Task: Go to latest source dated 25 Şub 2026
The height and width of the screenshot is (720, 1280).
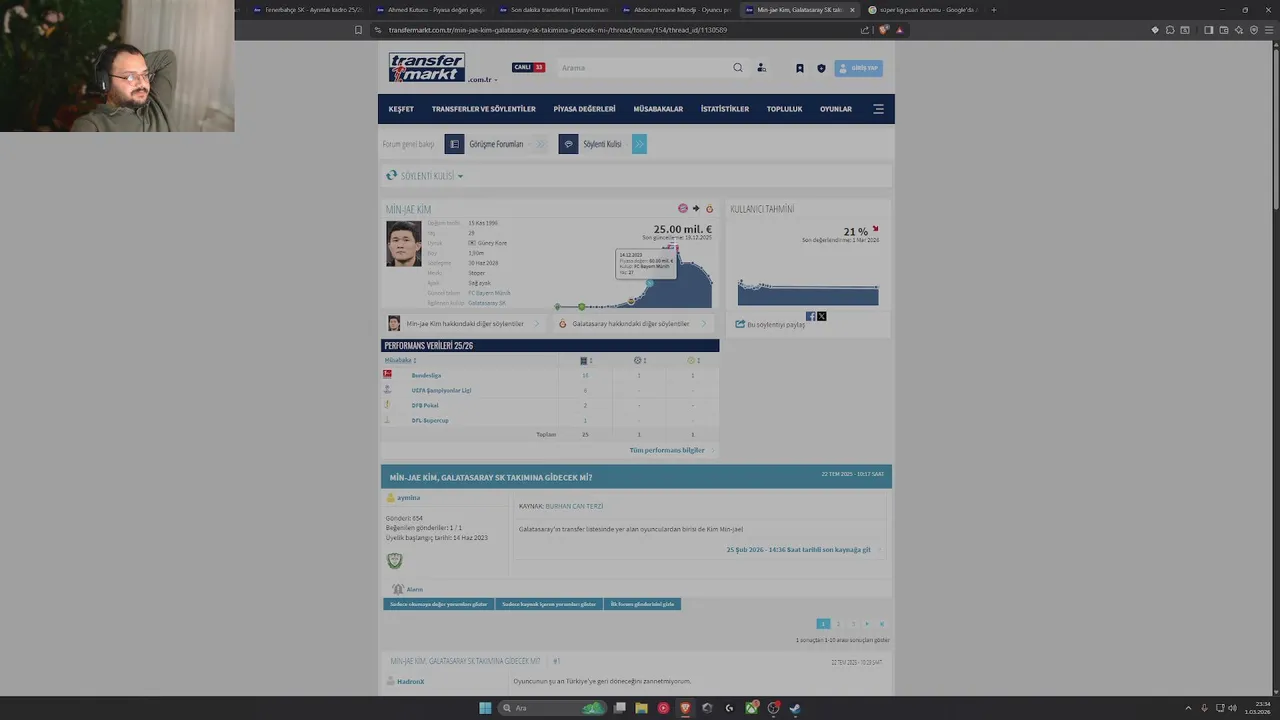Action: 798,550
